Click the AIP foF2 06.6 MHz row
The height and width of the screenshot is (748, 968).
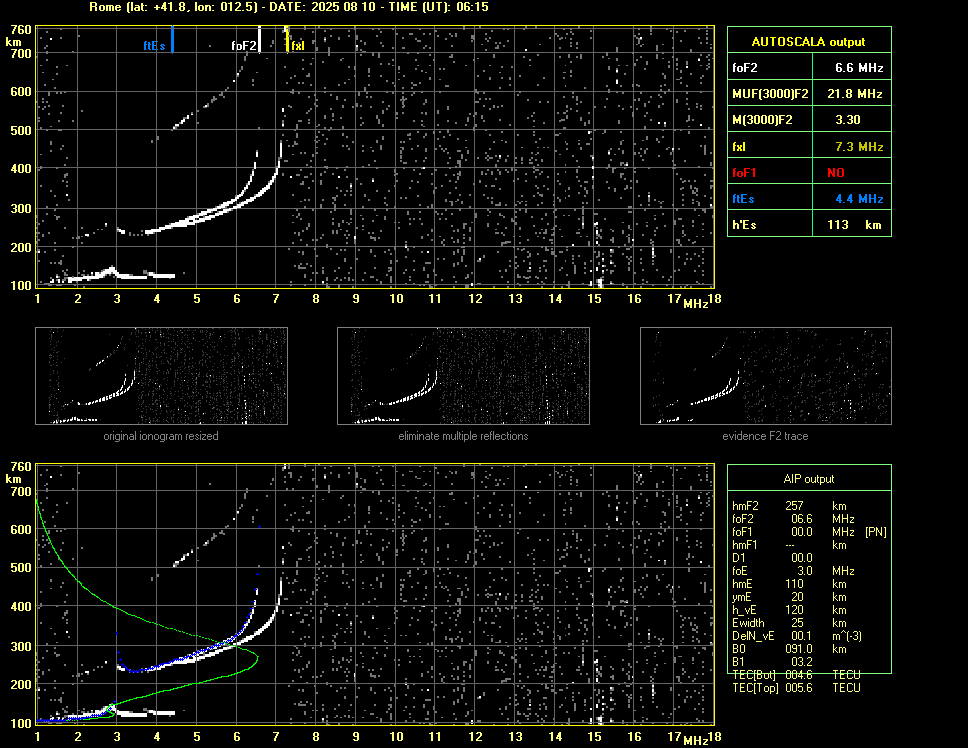coord(793,519)
